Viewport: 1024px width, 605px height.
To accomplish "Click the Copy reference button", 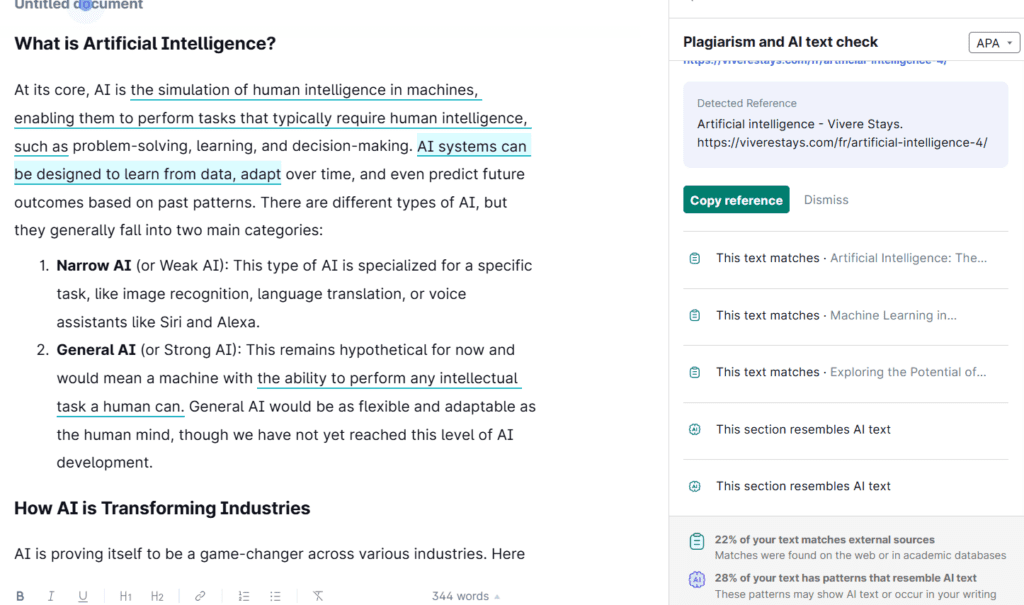I will click(736, 200).
